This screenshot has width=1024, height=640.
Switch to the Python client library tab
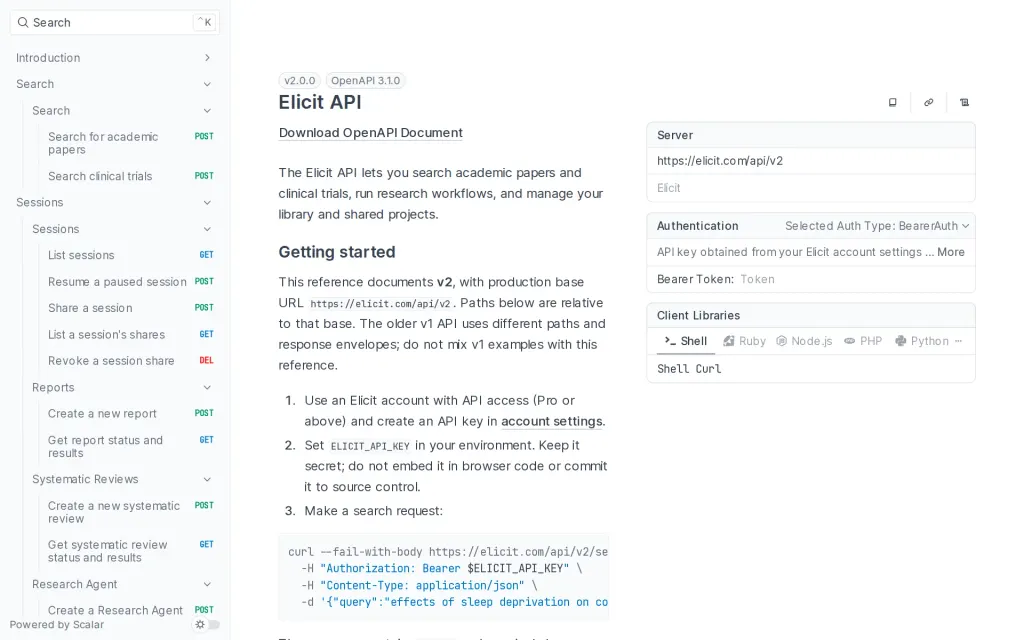point(921,341)
